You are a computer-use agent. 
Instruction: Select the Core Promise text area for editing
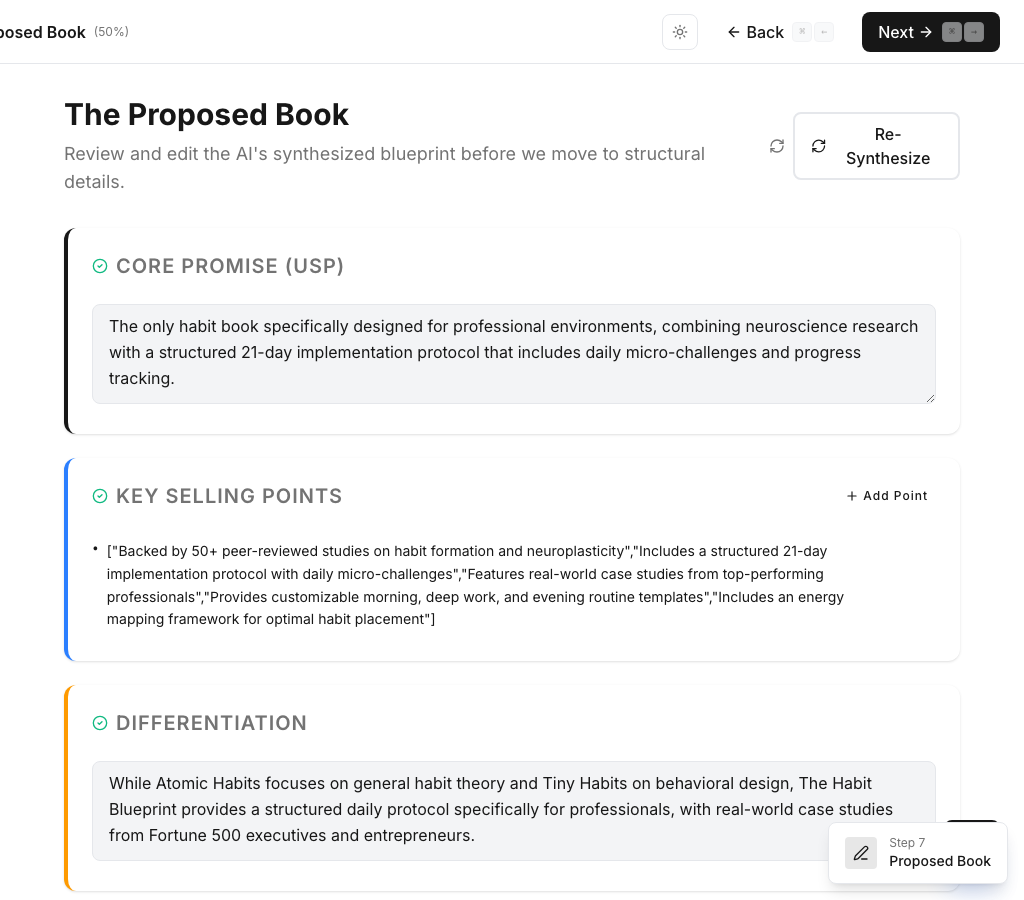point(513,353)
